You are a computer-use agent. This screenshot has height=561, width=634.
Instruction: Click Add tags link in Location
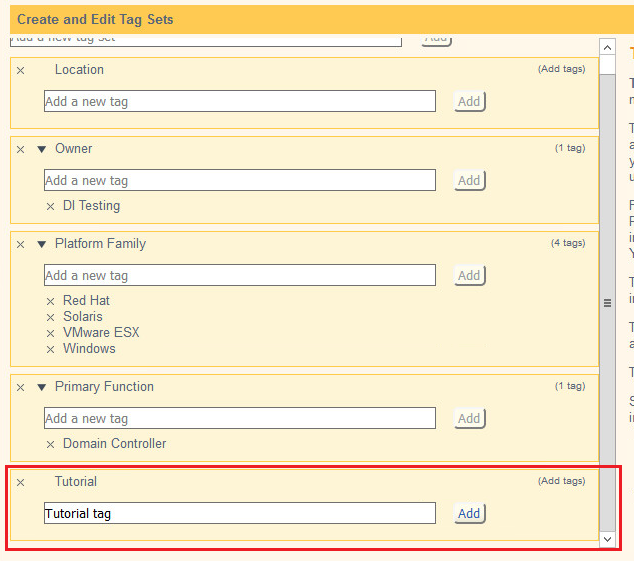[x=561, y=69]
